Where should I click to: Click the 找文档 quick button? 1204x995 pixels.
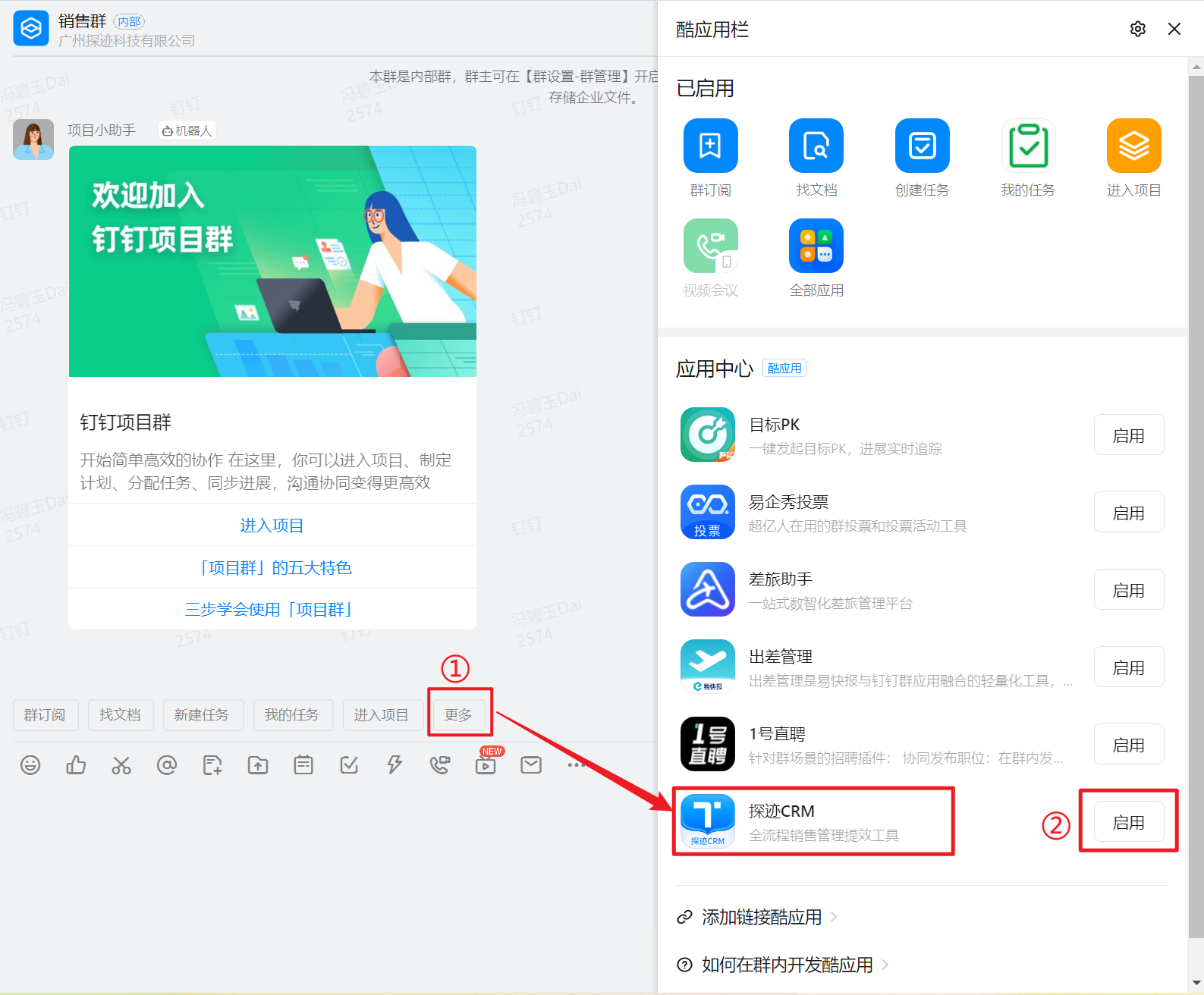120,715
